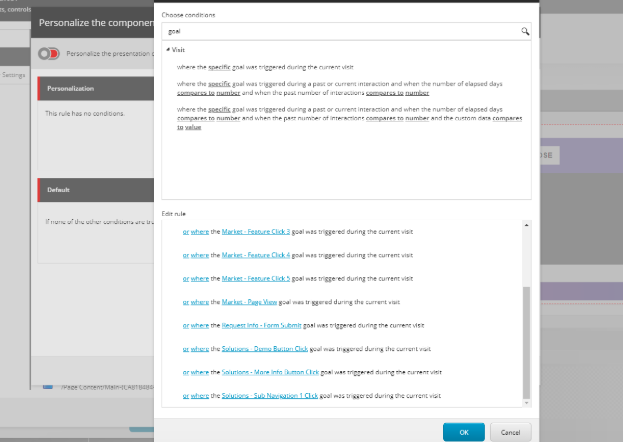Toggle the Personalize the presentation switch
The width and height of the screenshot is (624, 442).
[49, 53]
